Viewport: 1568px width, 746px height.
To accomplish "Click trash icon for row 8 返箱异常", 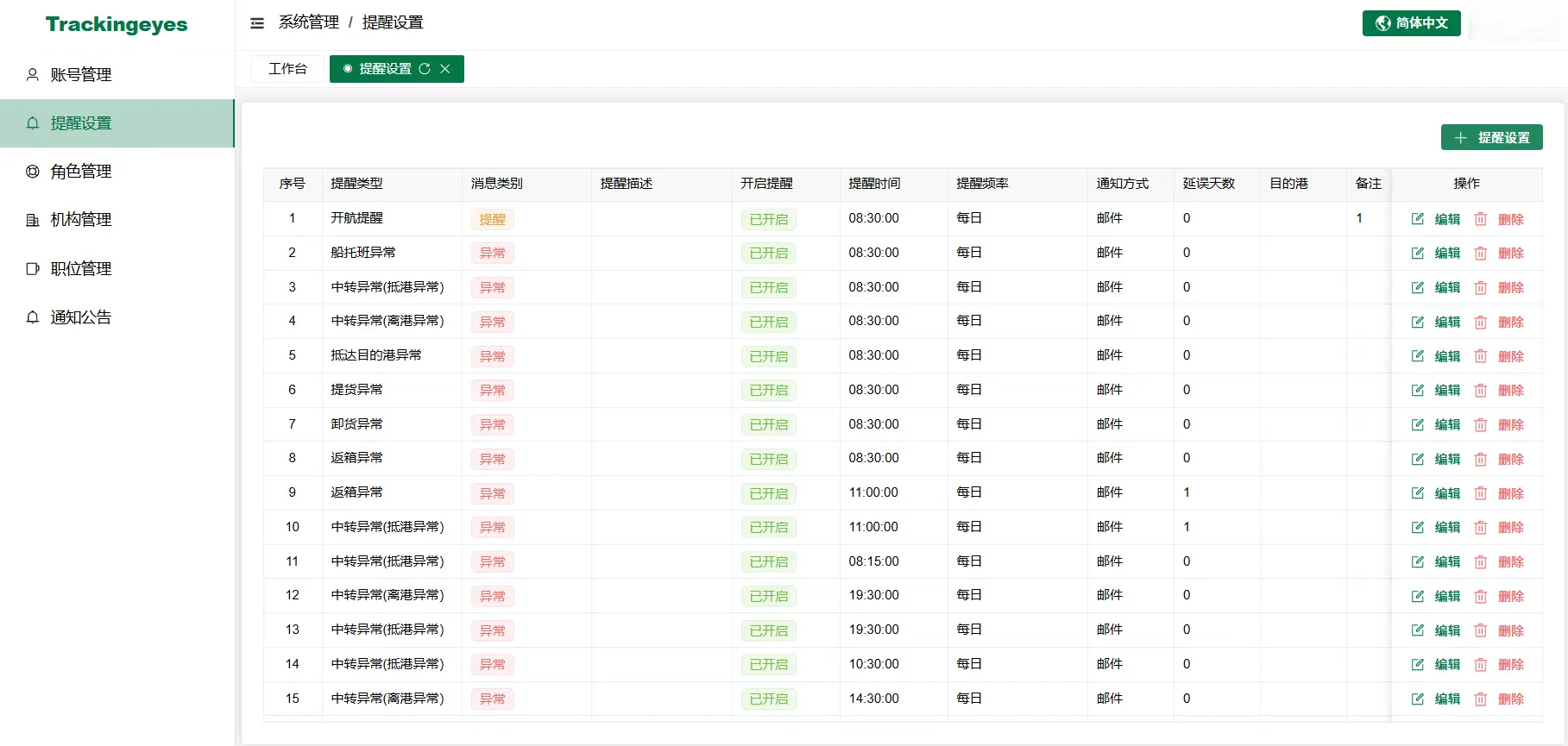I will point(1481,460).
